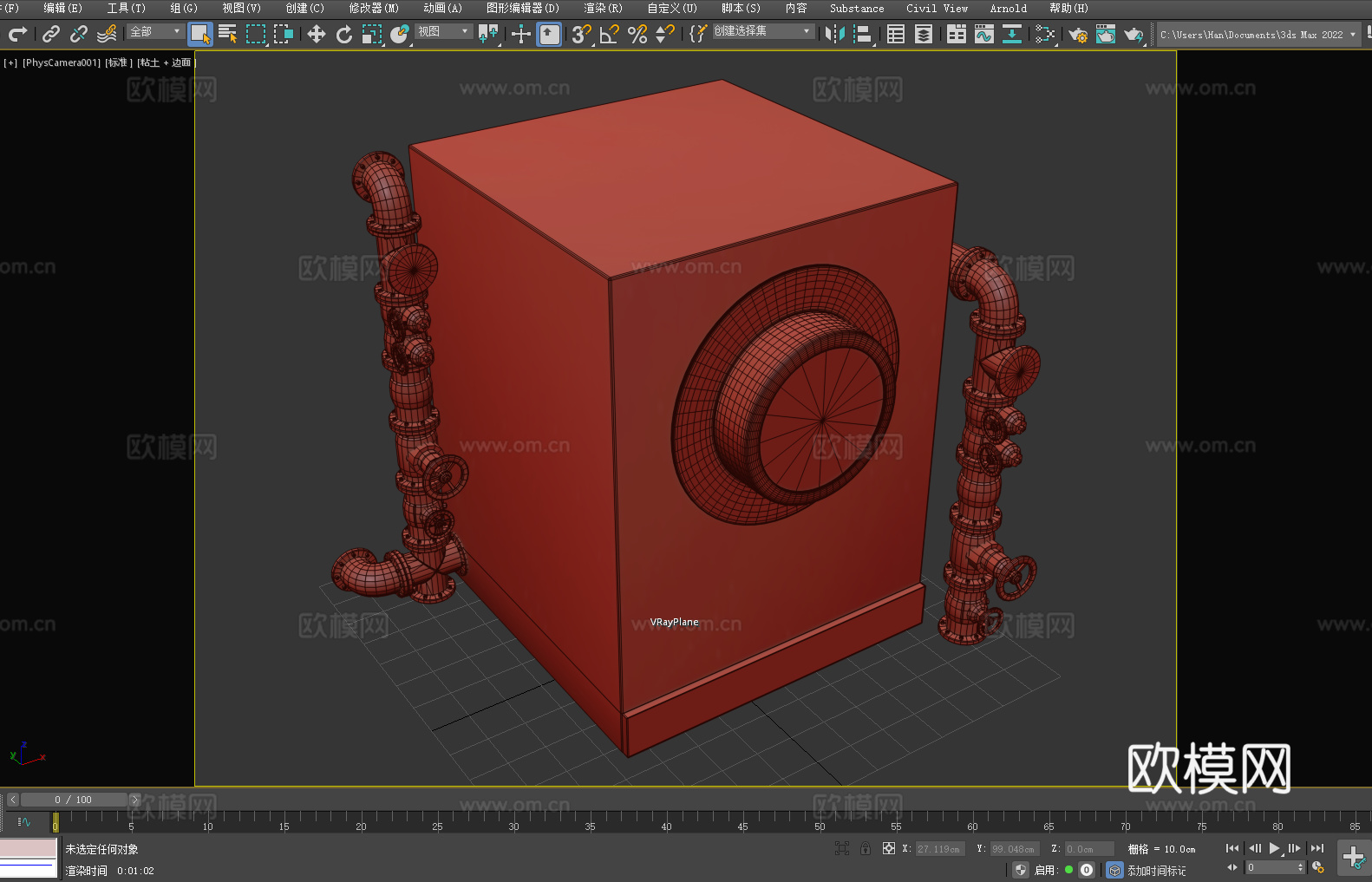This screenshot has width=1372, height=882.
Task: Click the time slider showing 0 / 100
Action: click(x=73, y=800)
